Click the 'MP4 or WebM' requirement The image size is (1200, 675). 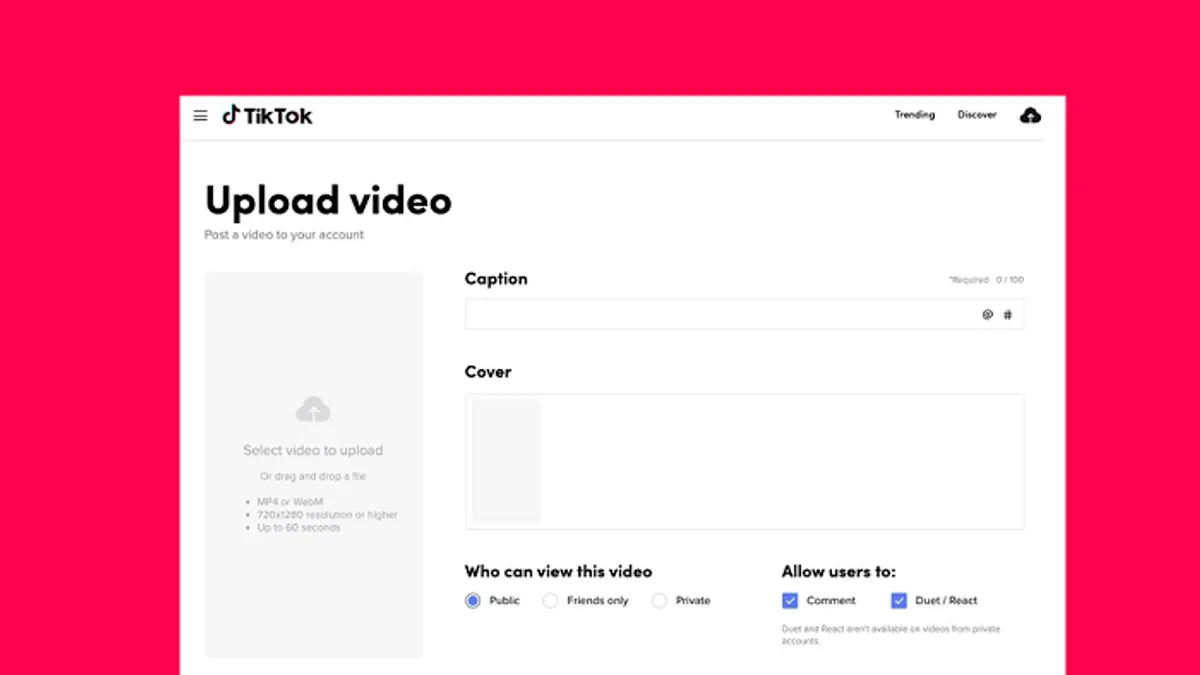[x=290, y=502]
